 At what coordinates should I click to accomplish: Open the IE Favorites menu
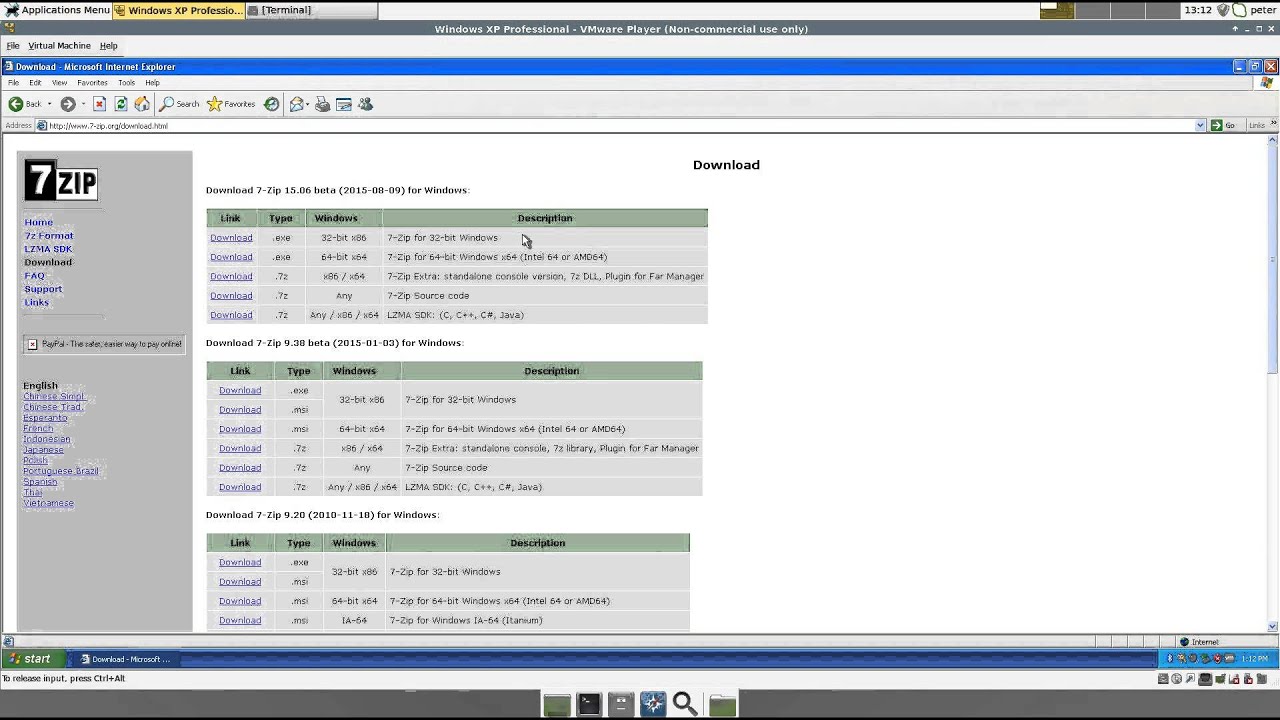92,83
